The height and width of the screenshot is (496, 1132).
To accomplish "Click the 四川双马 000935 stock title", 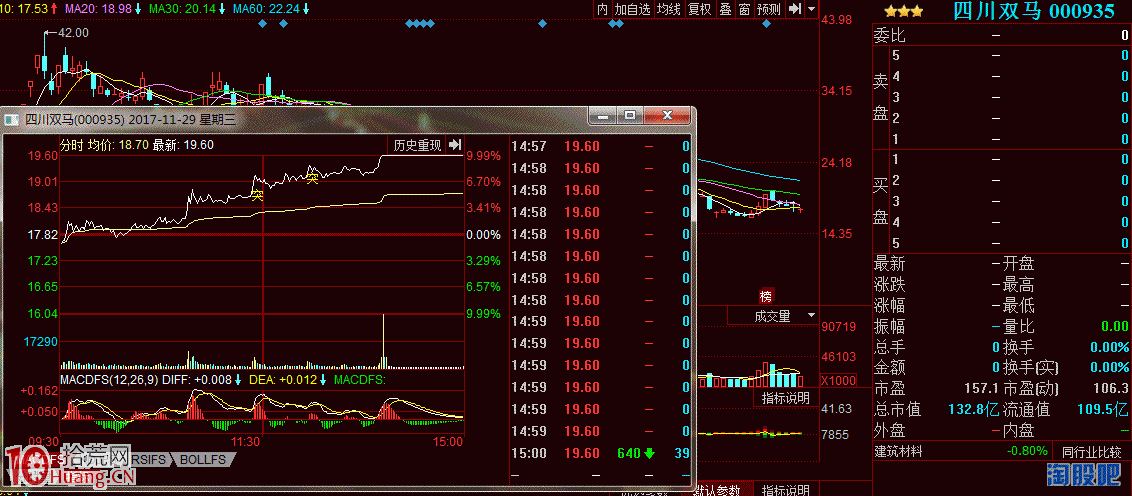I will (x=1034, y=11).
